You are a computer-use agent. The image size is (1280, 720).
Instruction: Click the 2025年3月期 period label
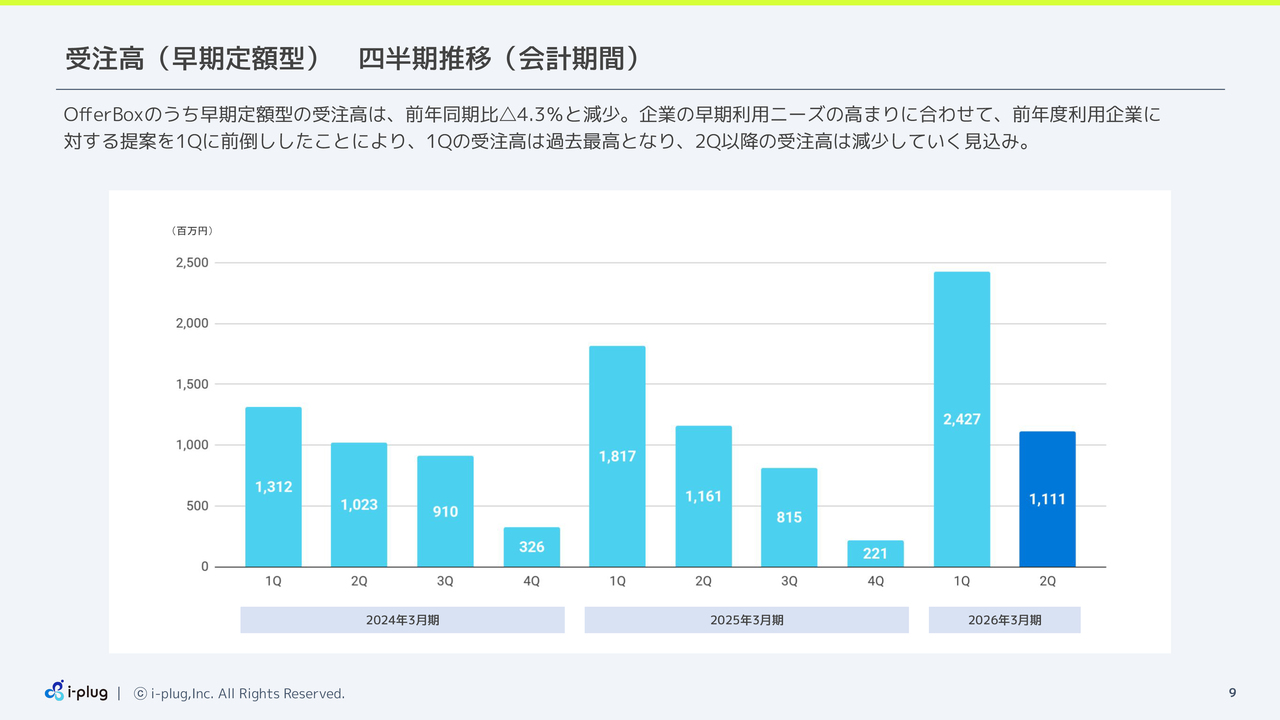click(746, 620)
